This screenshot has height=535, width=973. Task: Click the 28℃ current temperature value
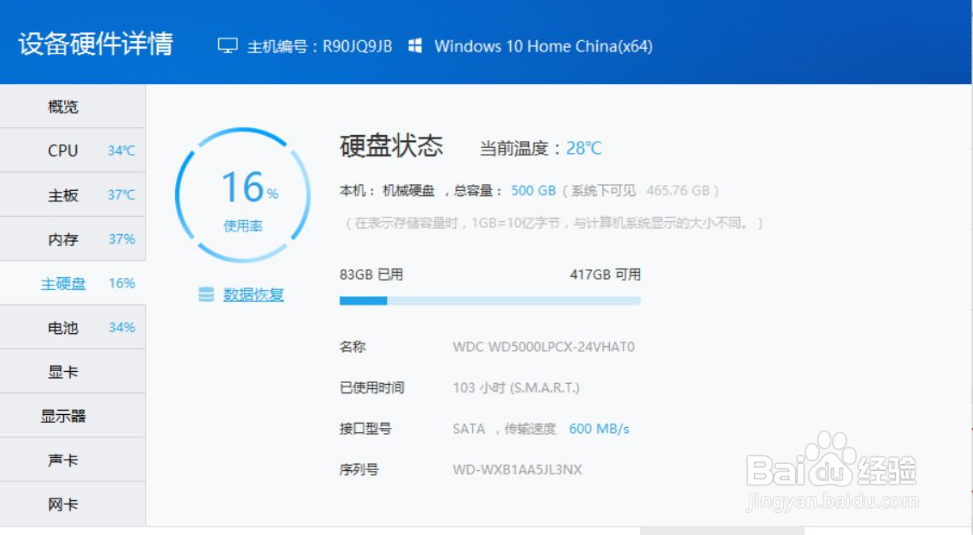(584, 148)
